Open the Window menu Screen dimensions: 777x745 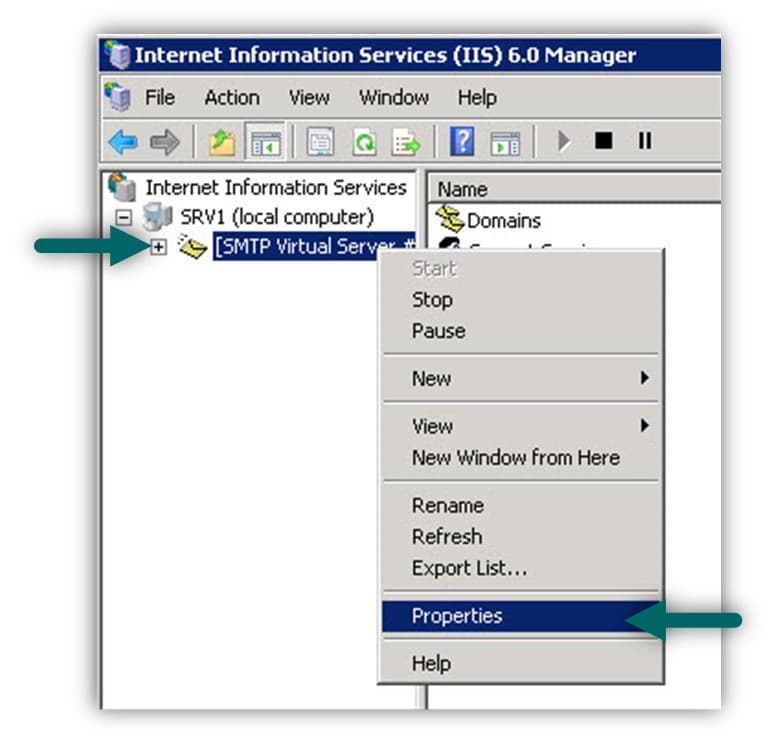tap(394, 97)
